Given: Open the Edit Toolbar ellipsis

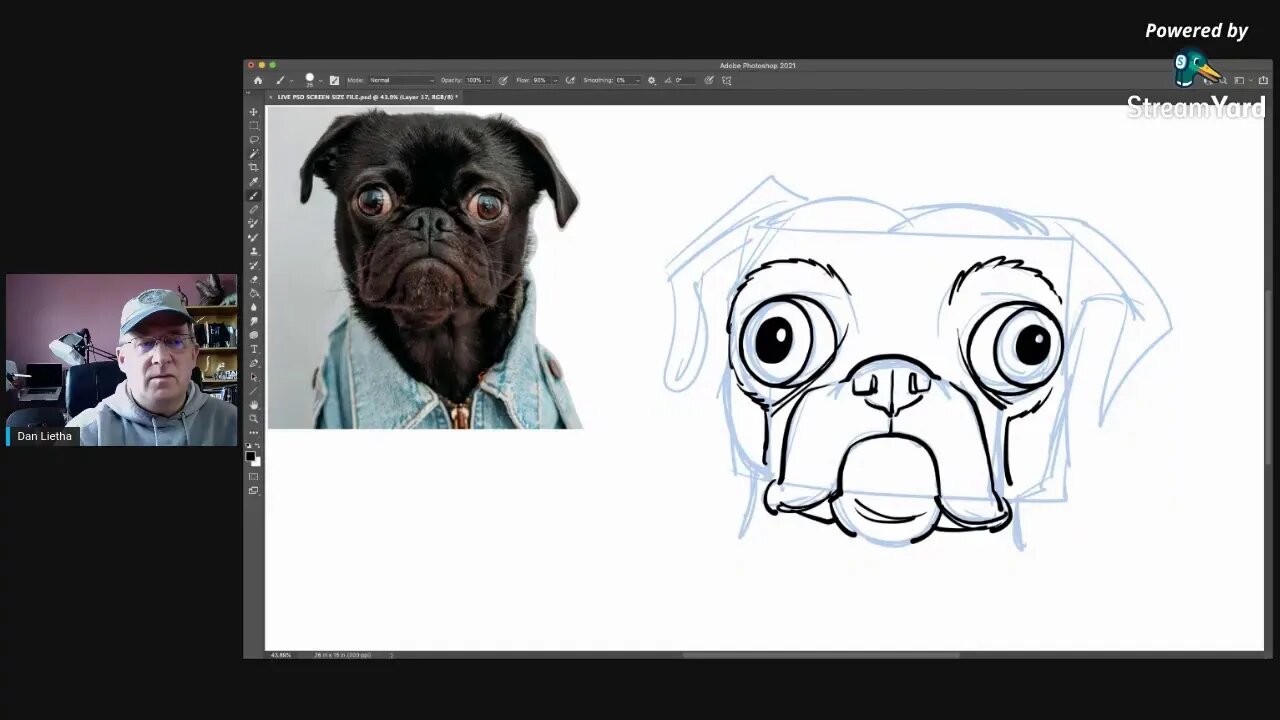Looking at the screenshot, I should [254, 433].
